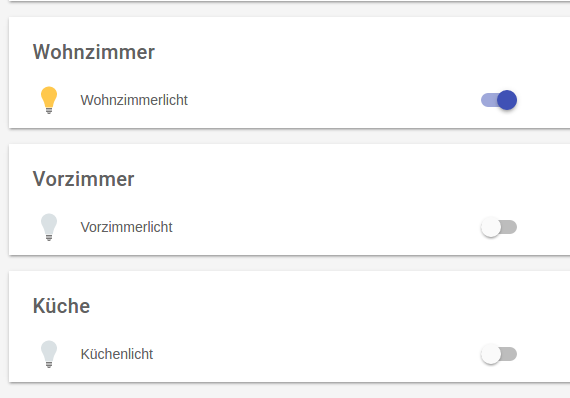
Task: Click the gray Küchenlicht bulb icon
Action: tap(49, 354)
